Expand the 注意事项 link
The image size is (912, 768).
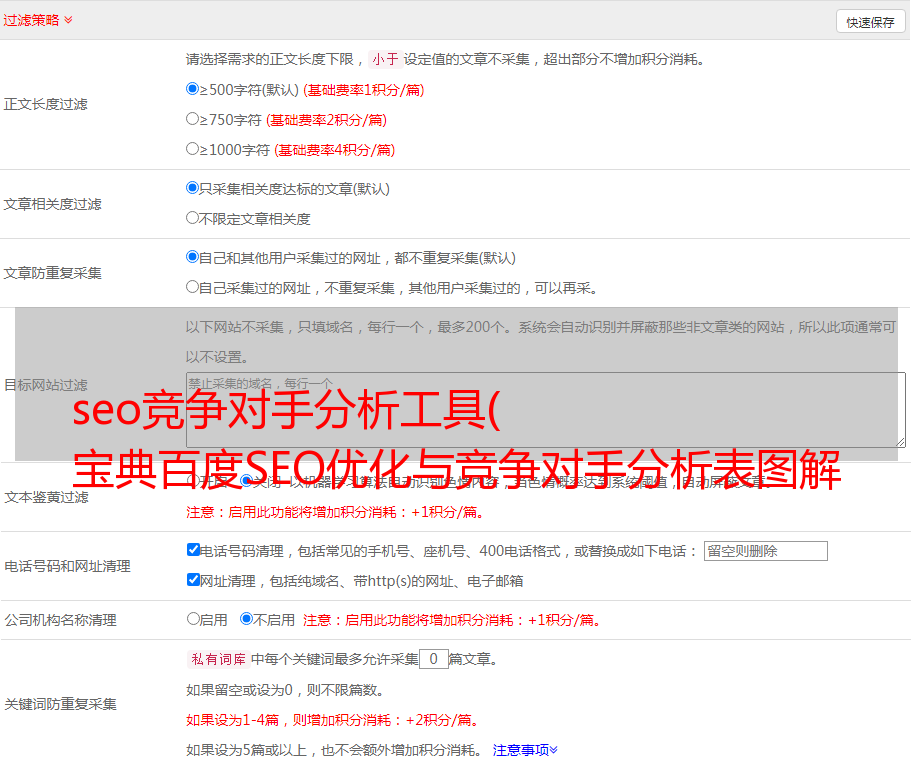(525, 749)
